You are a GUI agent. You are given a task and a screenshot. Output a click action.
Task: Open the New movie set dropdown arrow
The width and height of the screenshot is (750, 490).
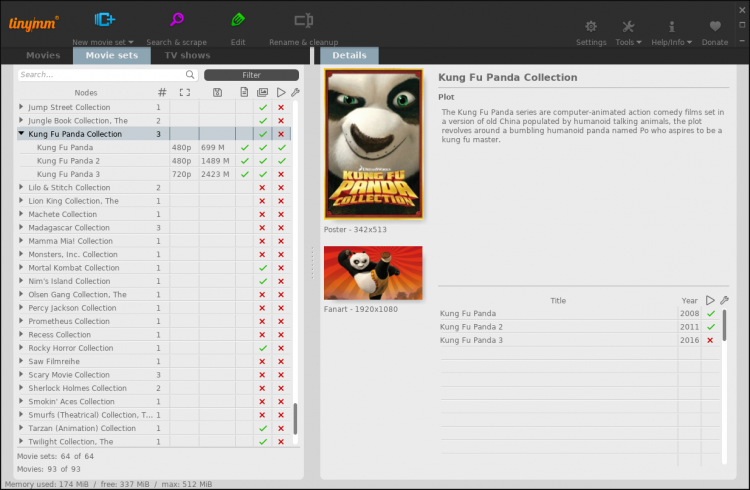click(131, 43)
